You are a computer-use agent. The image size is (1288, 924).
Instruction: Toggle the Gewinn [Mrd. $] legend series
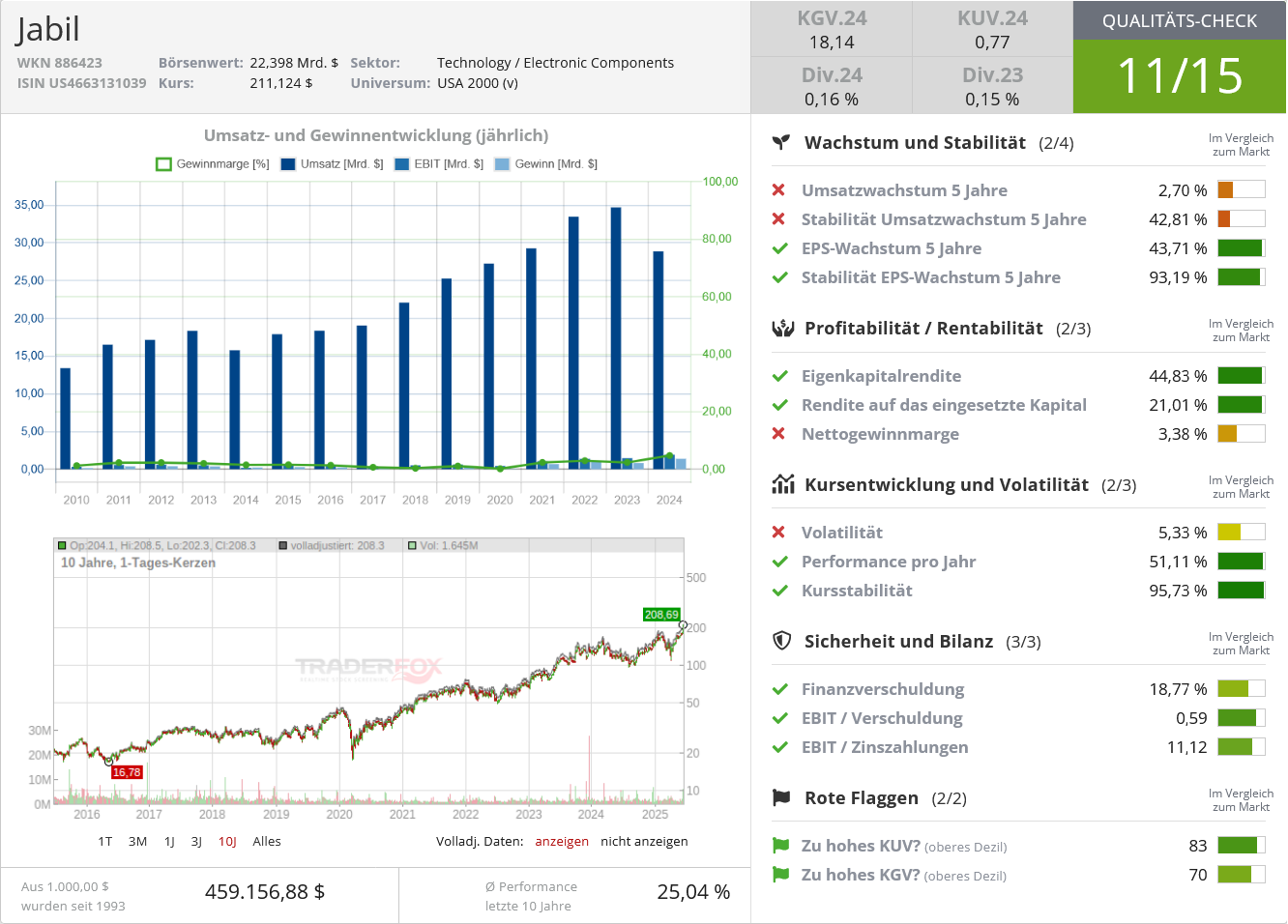[546, 164]
